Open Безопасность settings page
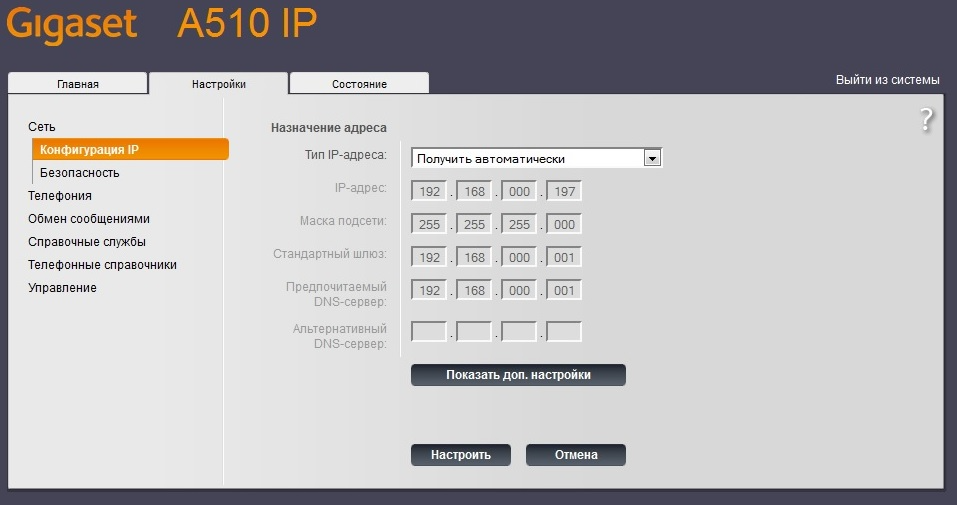The height and width of the screenshot is (505, 957). pyautogui.click(x=79, y=173)
